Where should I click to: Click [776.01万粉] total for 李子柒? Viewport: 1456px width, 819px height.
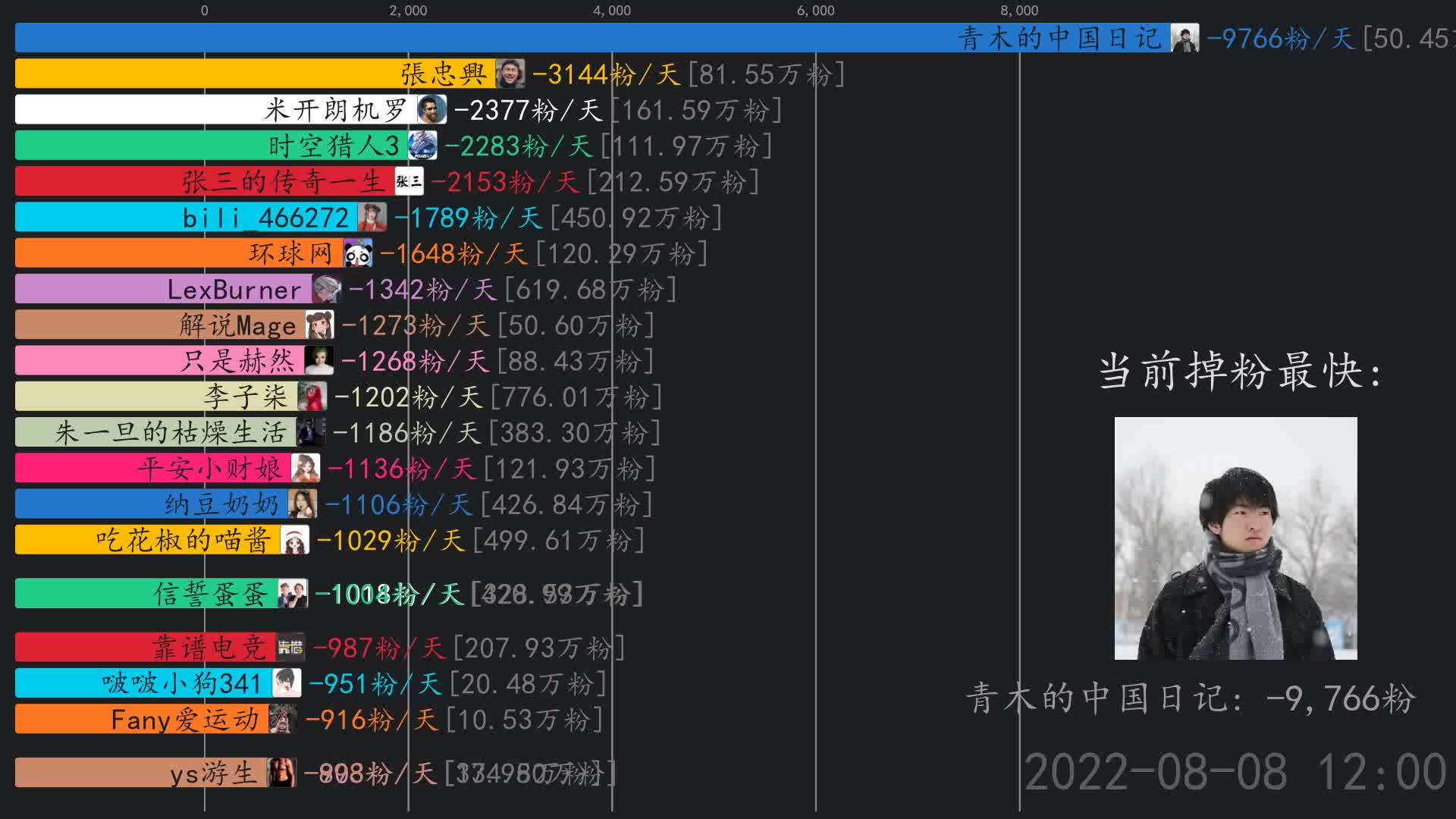(x=576, y=397)
